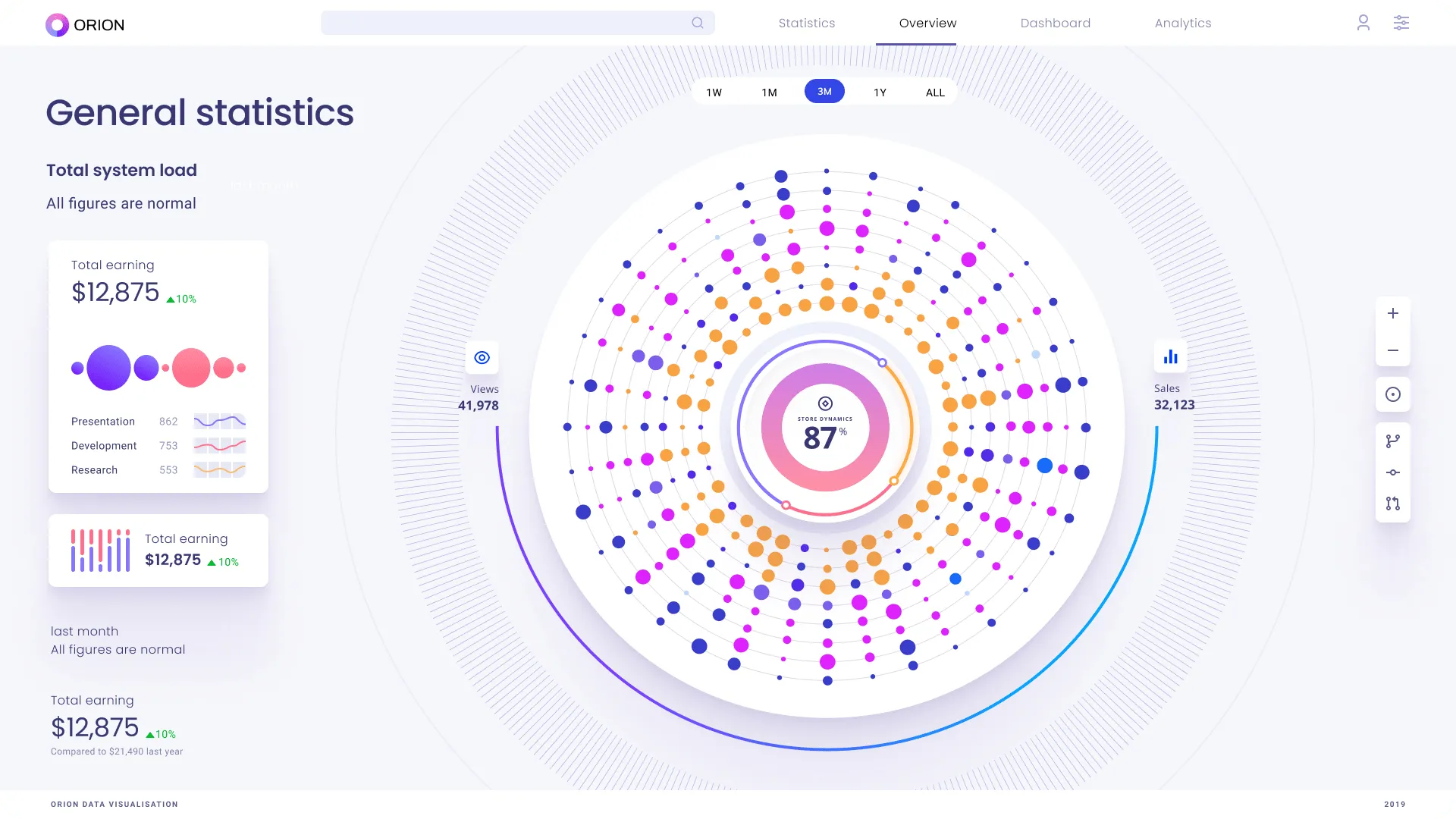
Task: Toggle the Views eye icon
Action: [x=482, y=357]
